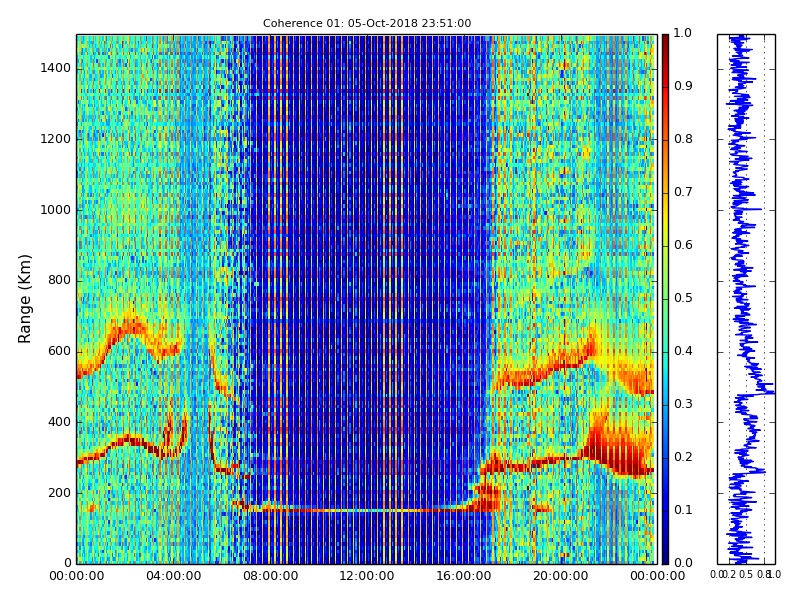The height and width of the screenshot is (600, 800).
Task: Click the 1.0 colorbar tick label
Action: pos(683,33)
